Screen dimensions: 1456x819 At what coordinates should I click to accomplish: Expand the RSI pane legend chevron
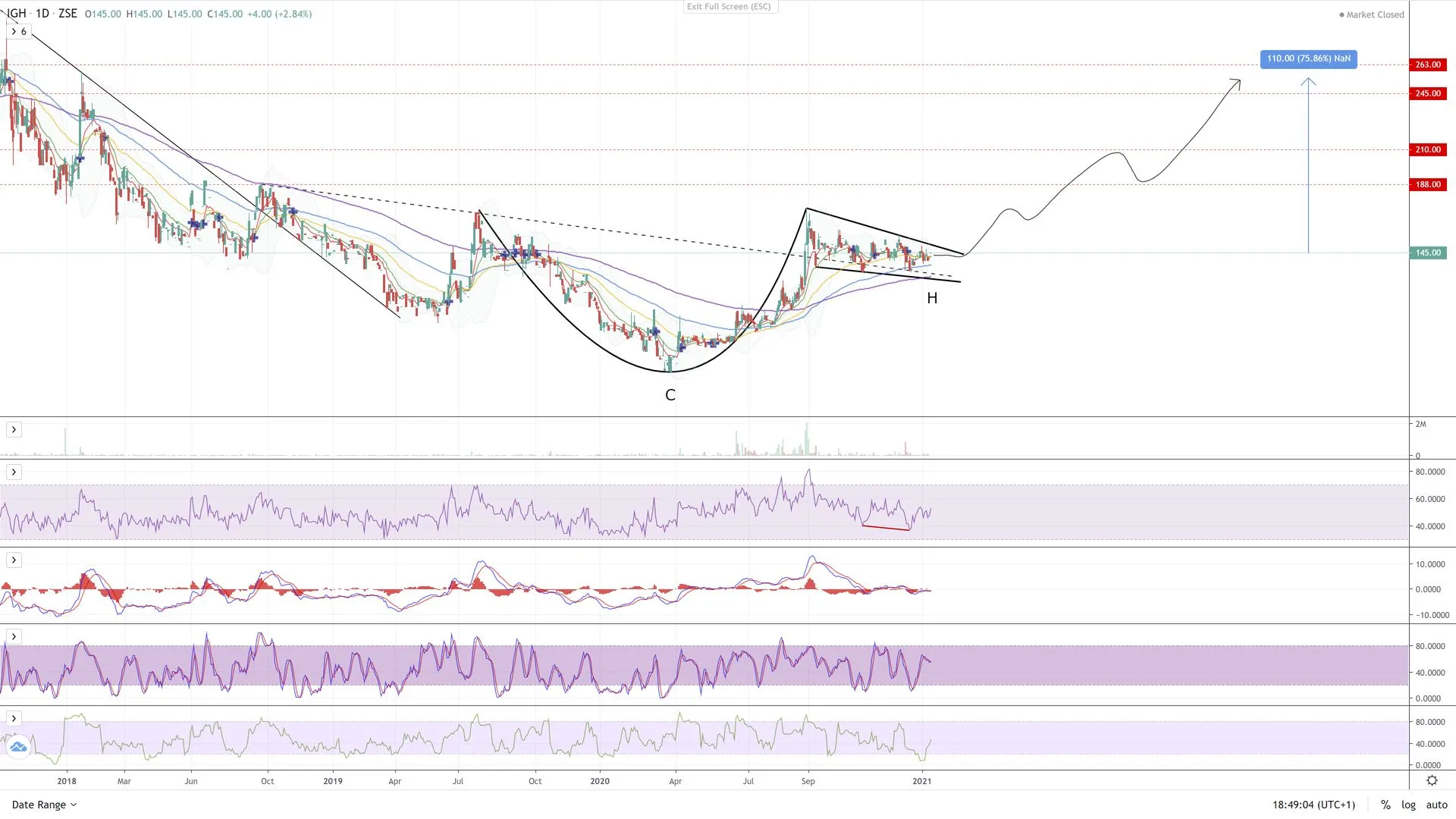click(x=14, y=472)
